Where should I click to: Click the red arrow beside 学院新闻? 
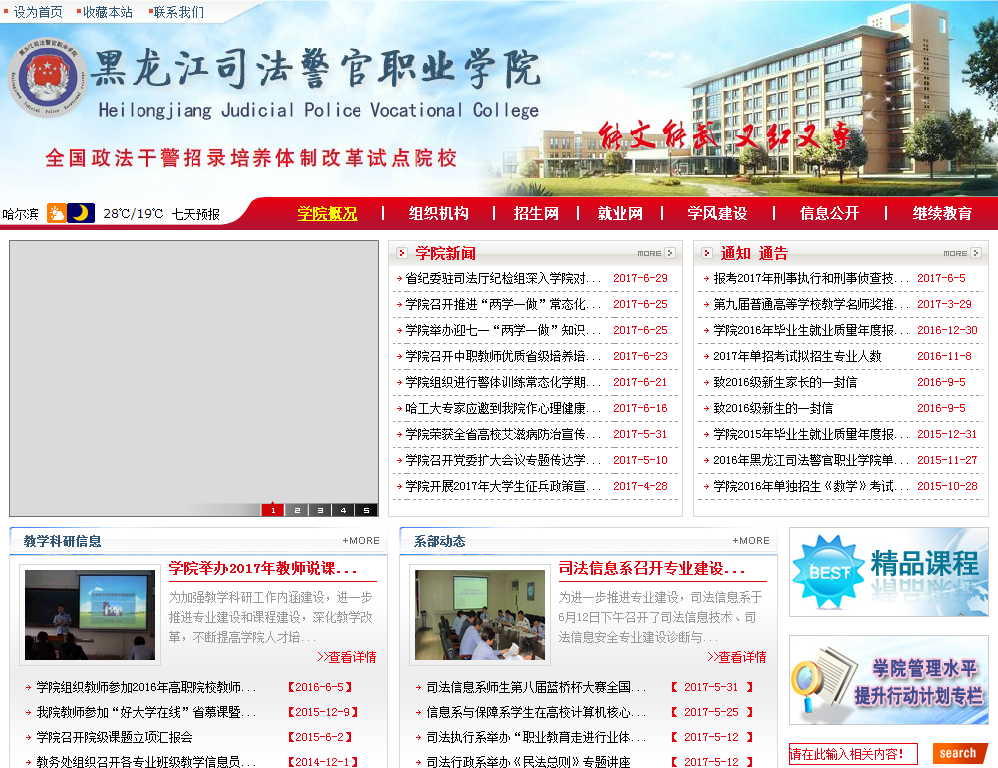[402, 253]
